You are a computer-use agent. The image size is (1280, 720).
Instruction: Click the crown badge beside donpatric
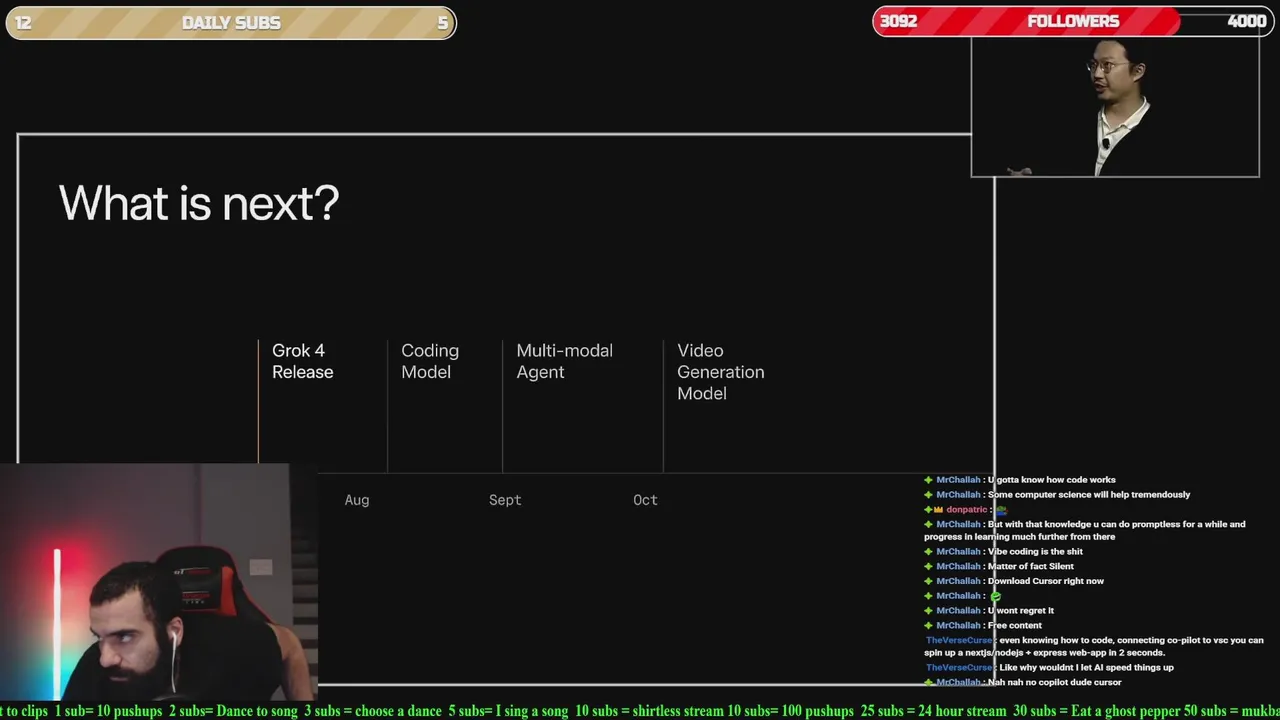click(x=939, y=510)
